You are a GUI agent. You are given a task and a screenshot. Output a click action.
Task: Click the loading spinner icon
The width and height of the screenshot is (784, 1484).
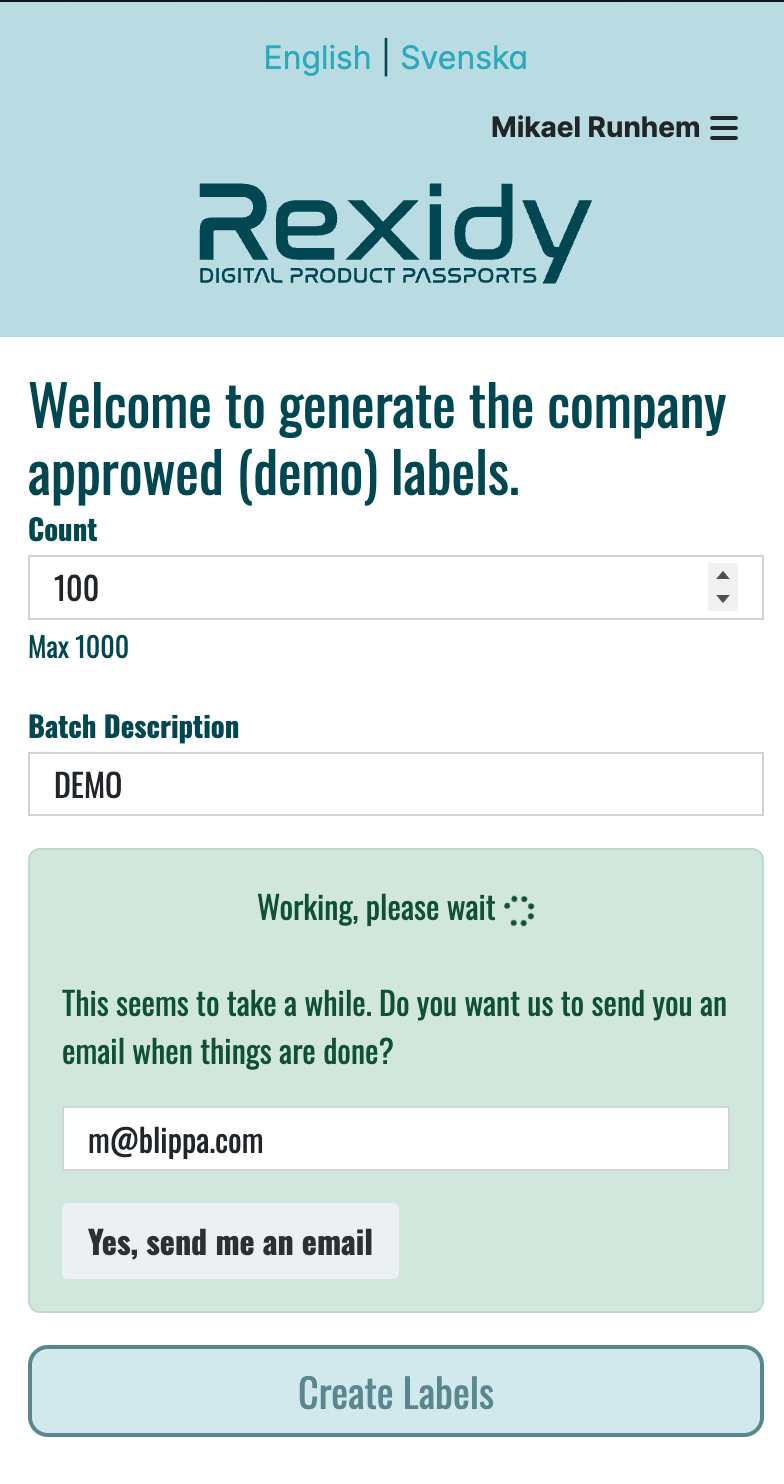(x=520, y=910)
